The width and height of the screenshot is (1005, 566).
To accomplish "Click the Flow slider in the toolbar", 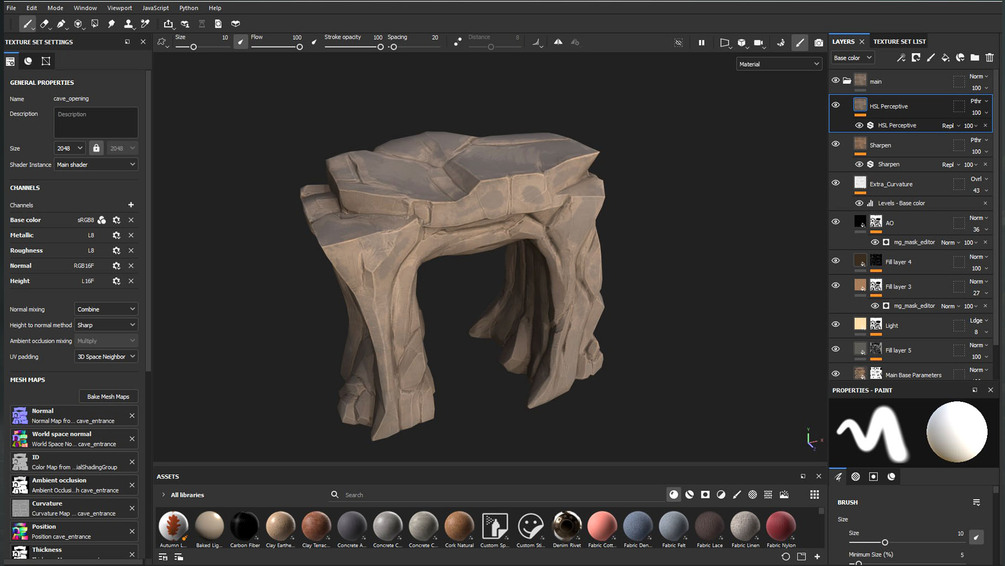I will coord(277,47).
